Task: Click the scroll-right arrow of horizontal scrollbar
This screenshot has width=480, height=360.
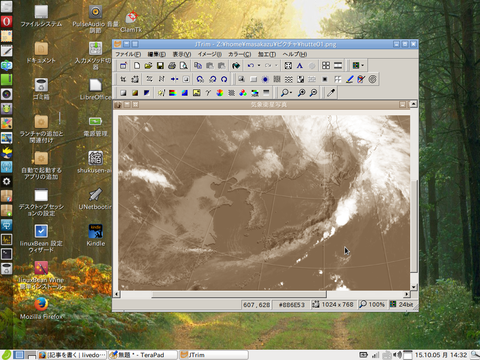Action: click(x=407, y=295)
